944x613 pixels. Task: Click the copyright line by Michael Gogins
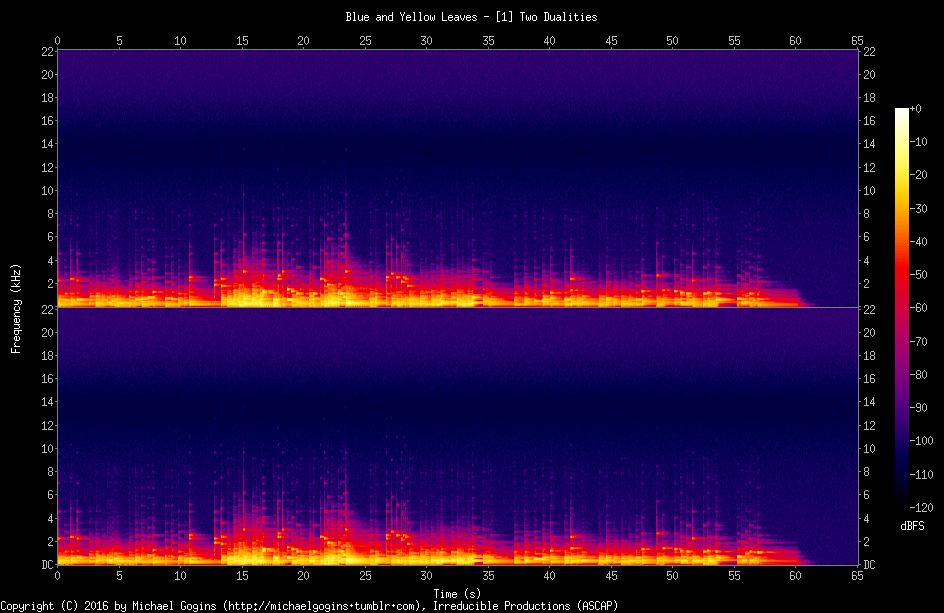(309, 606)
